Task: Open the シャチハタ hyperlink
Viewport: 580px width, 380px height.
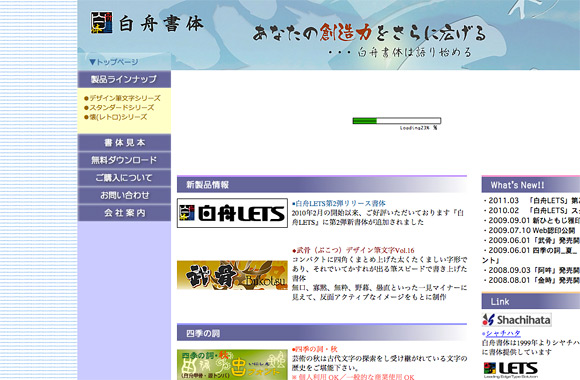Action: coord(503,333)
